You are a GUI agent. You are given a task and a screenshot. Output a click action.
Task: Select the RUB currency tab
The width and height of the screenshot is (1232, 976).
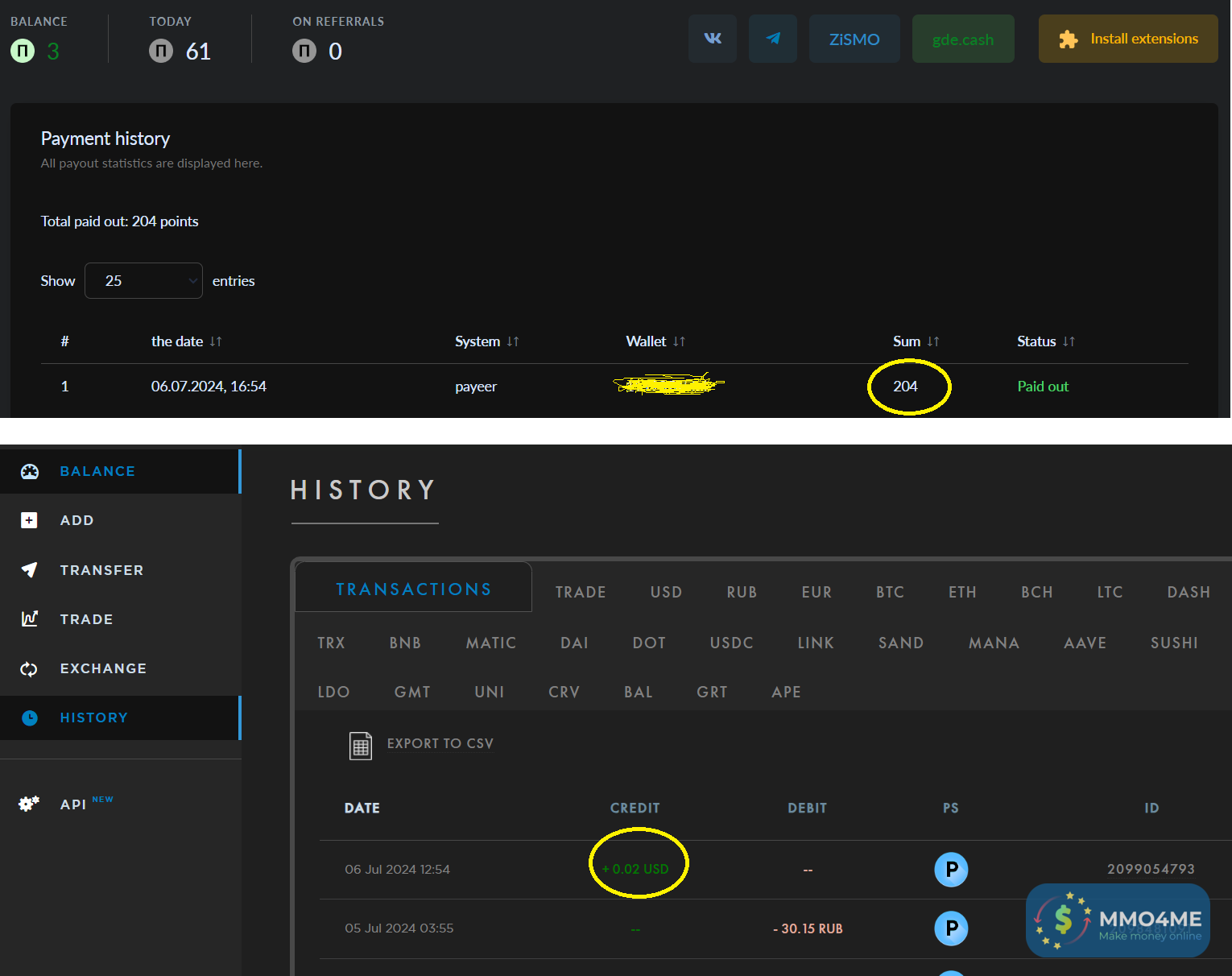[x=742, y=592]
